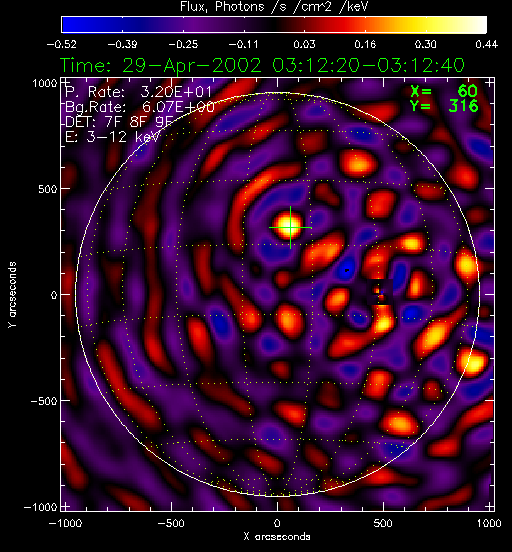Click the white end of the flux colorbar
Image resolution: width=512 pixels, height=552 pixels.
pos(479,25)
